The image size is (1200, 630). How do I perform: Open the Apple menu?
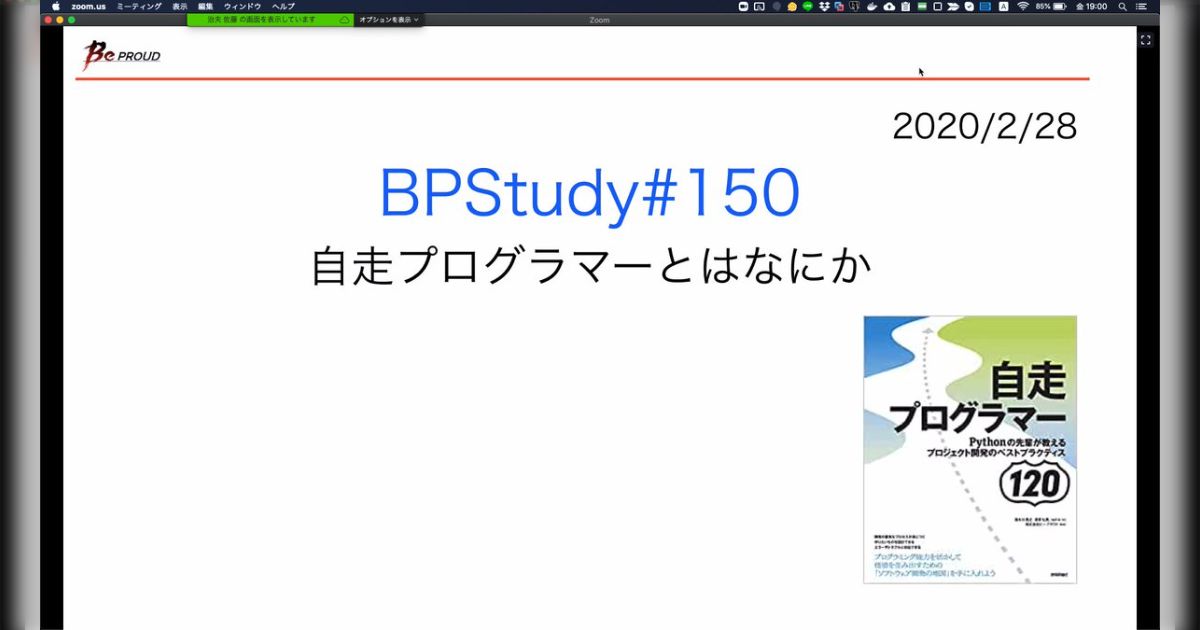(x=55, y=5)
